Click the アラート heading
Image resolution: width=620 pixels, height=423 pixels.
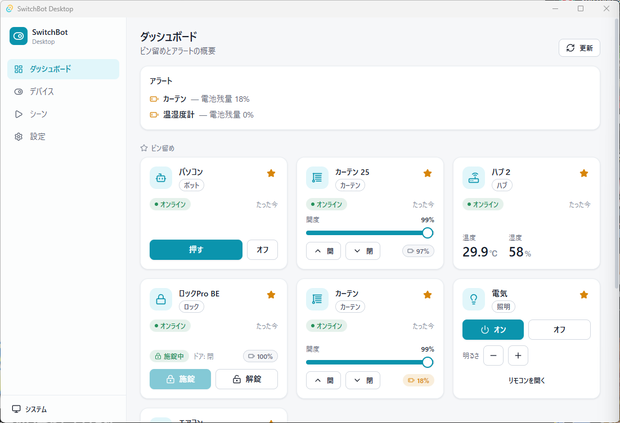pos(161,81)
